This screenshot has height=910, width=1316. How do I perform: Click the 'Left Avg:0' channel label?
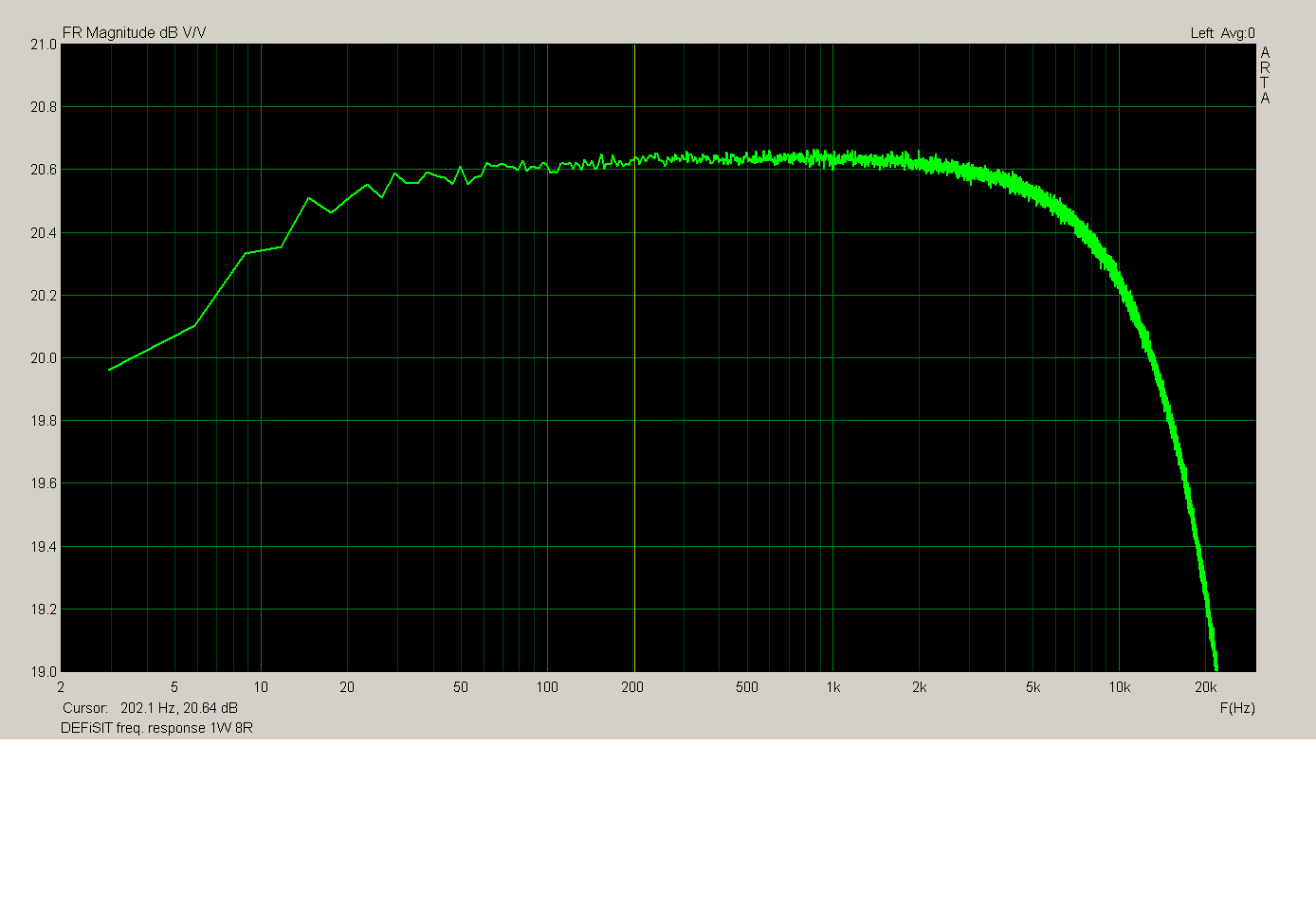point(1222,33)
